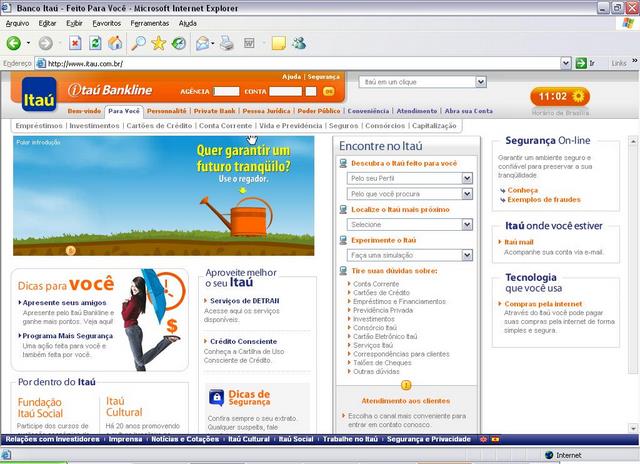Viewport: 640px width, 464px height.
Task: Click the 'Serviços de DETRAN' link
Action: point(244,301)
